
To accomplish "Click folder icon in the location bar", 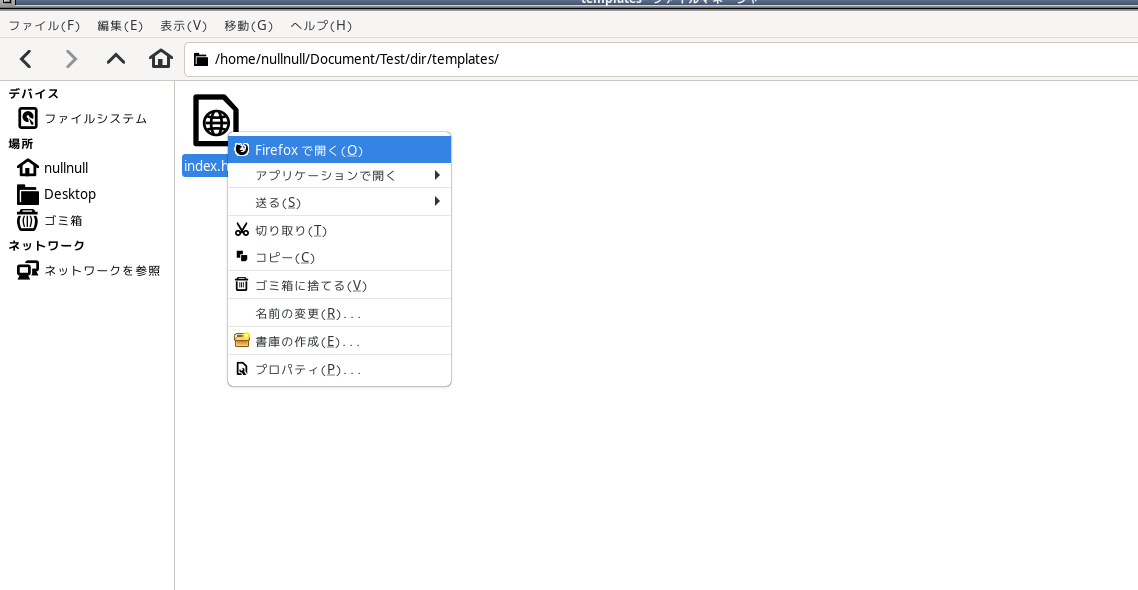I will [201, 60].
